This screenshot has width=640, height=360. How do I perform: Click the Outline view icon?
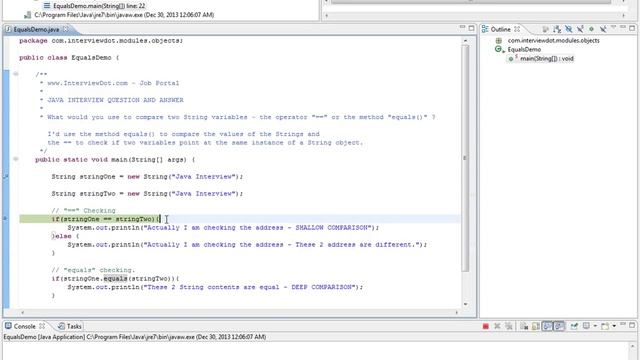(485, 29)
